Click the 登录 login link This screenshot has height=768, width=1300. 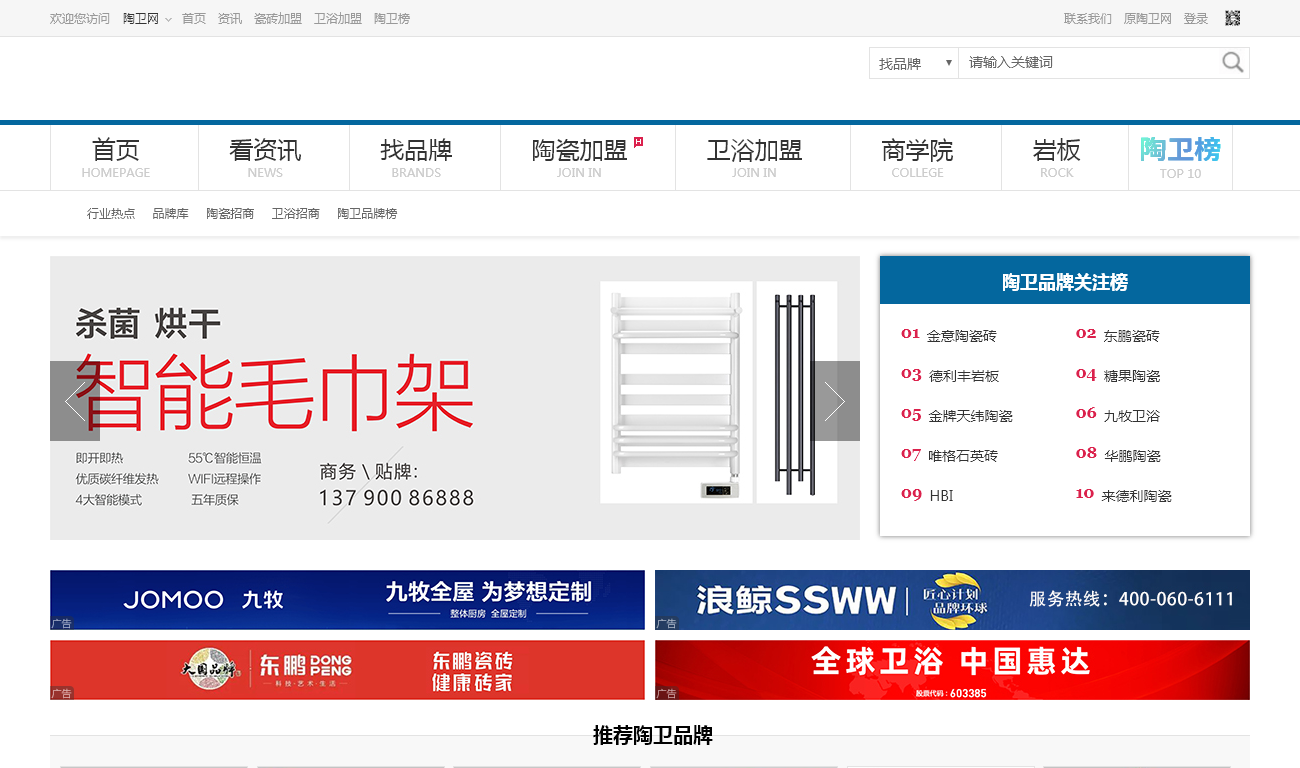click(x=1196, y=19)
